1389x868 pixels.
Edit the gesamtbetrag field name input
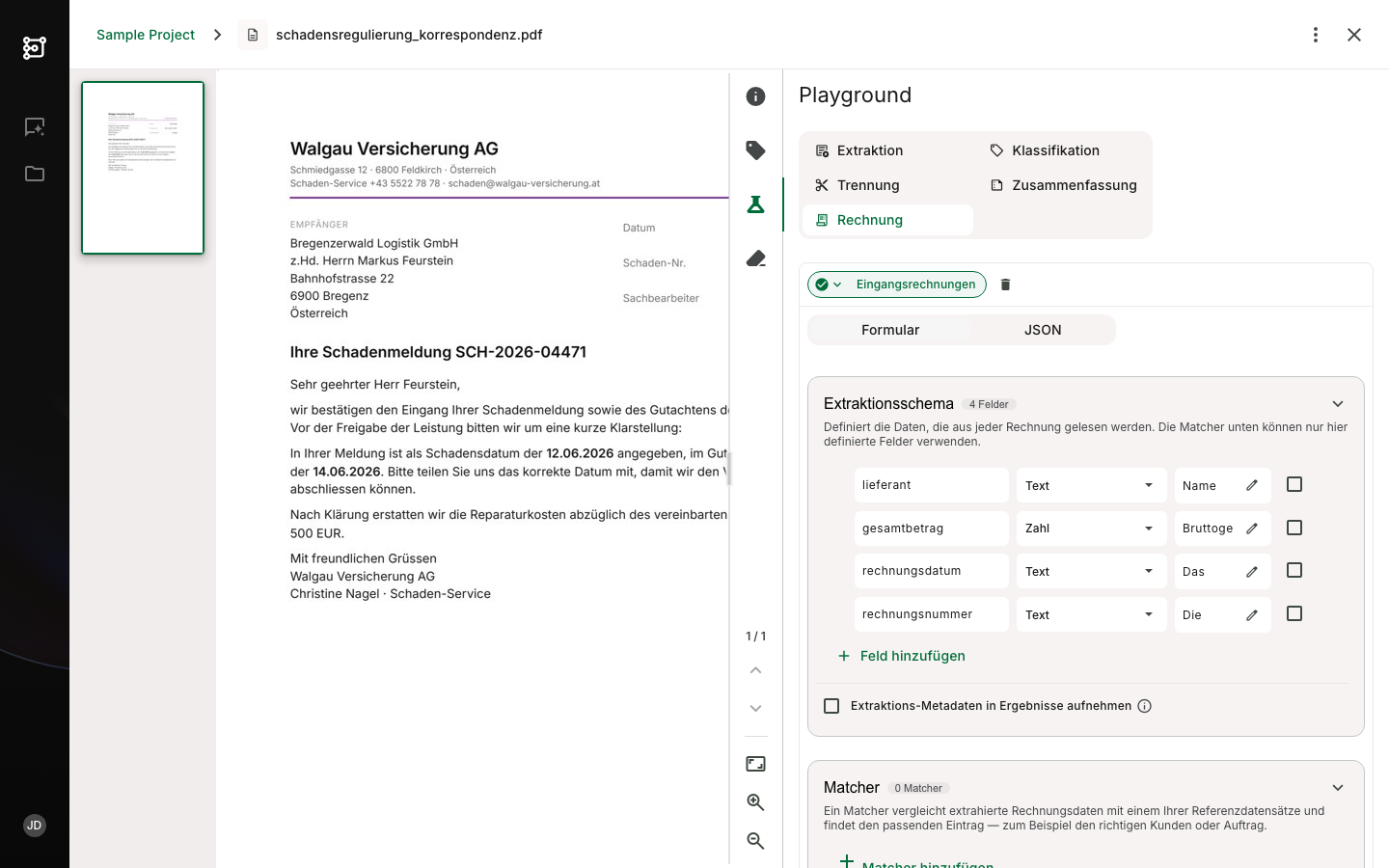coord(932,529)
